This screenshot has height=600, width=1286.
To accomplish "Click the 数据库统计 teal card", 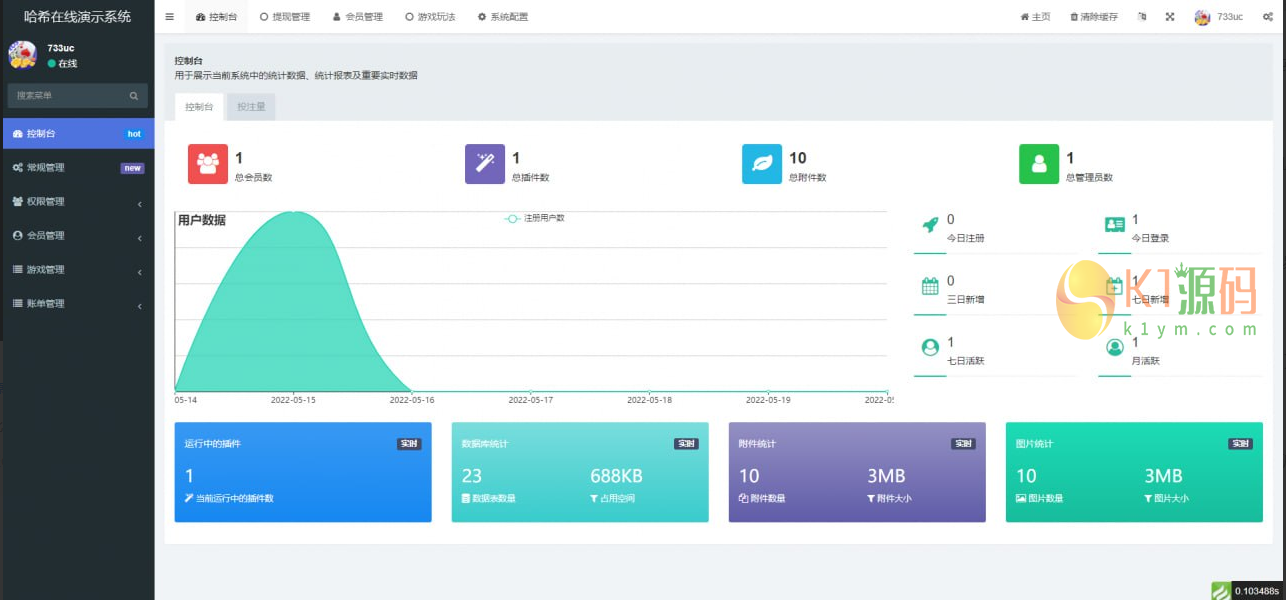I will [x=580, y=472].
